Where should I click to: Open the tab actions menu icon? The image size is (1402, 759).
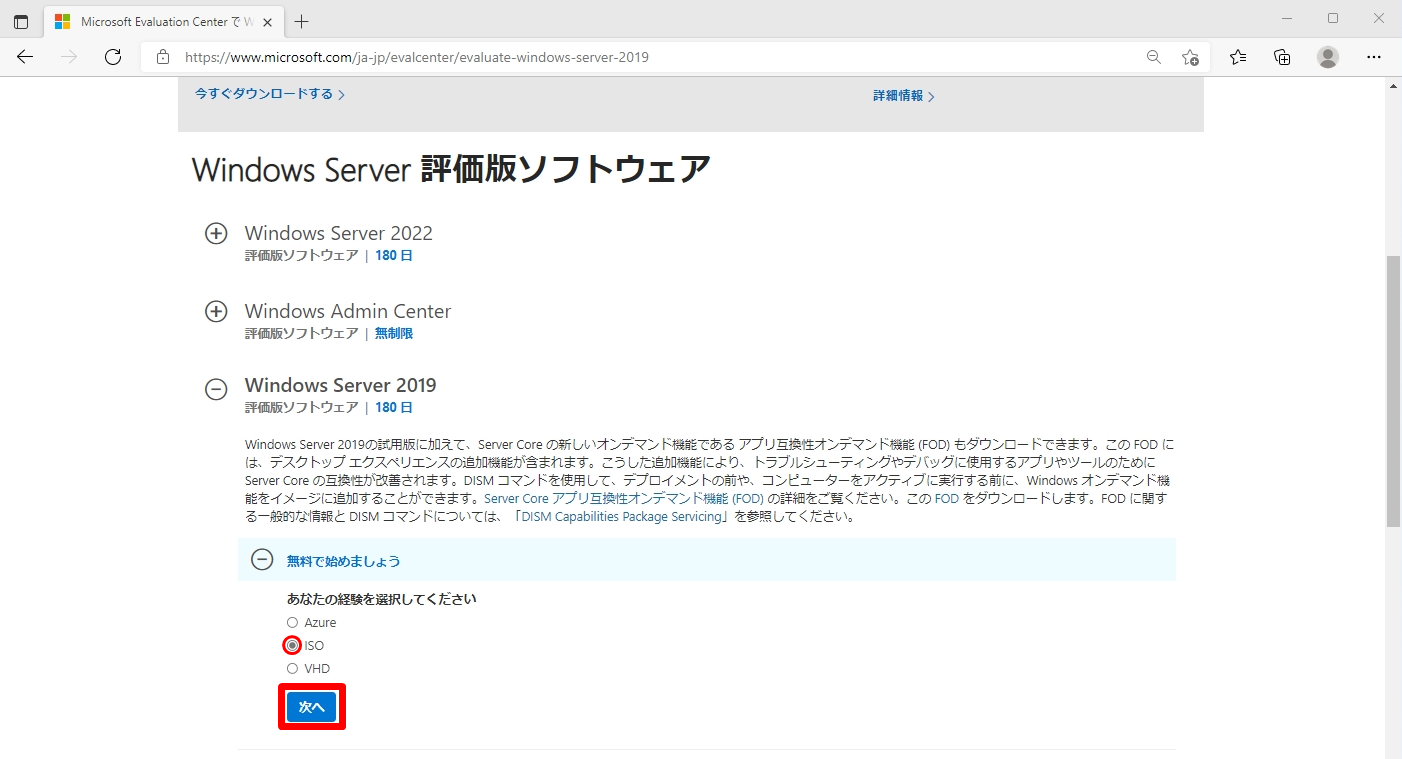point(21,21)
